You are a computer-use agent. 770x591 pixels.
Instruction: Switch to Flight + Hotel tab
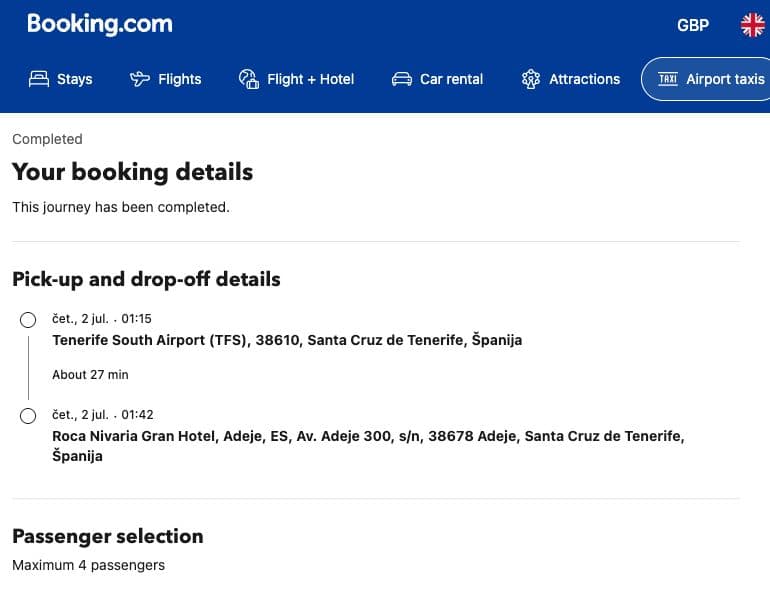[x=297, y=79]
